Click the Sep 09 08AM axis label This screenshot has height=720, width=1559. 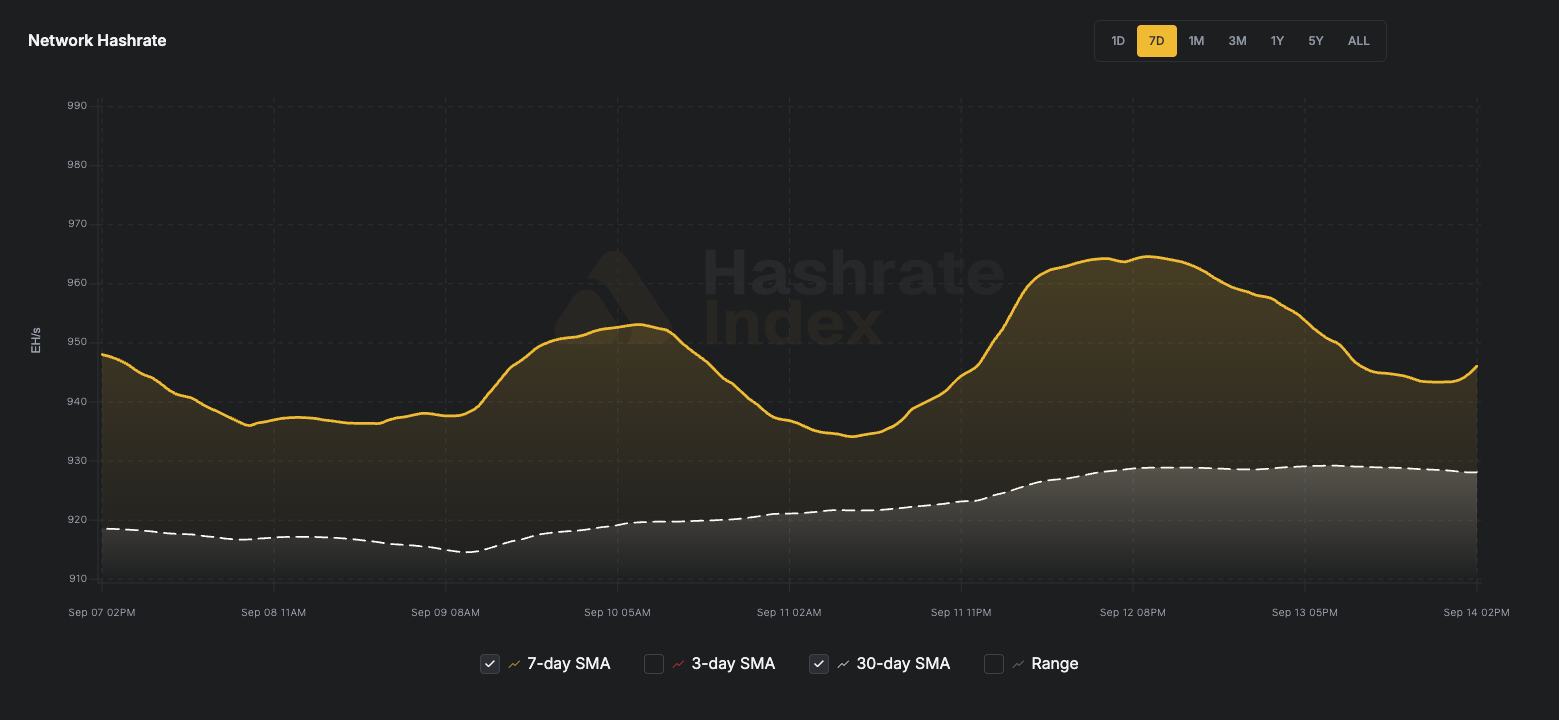446,613
